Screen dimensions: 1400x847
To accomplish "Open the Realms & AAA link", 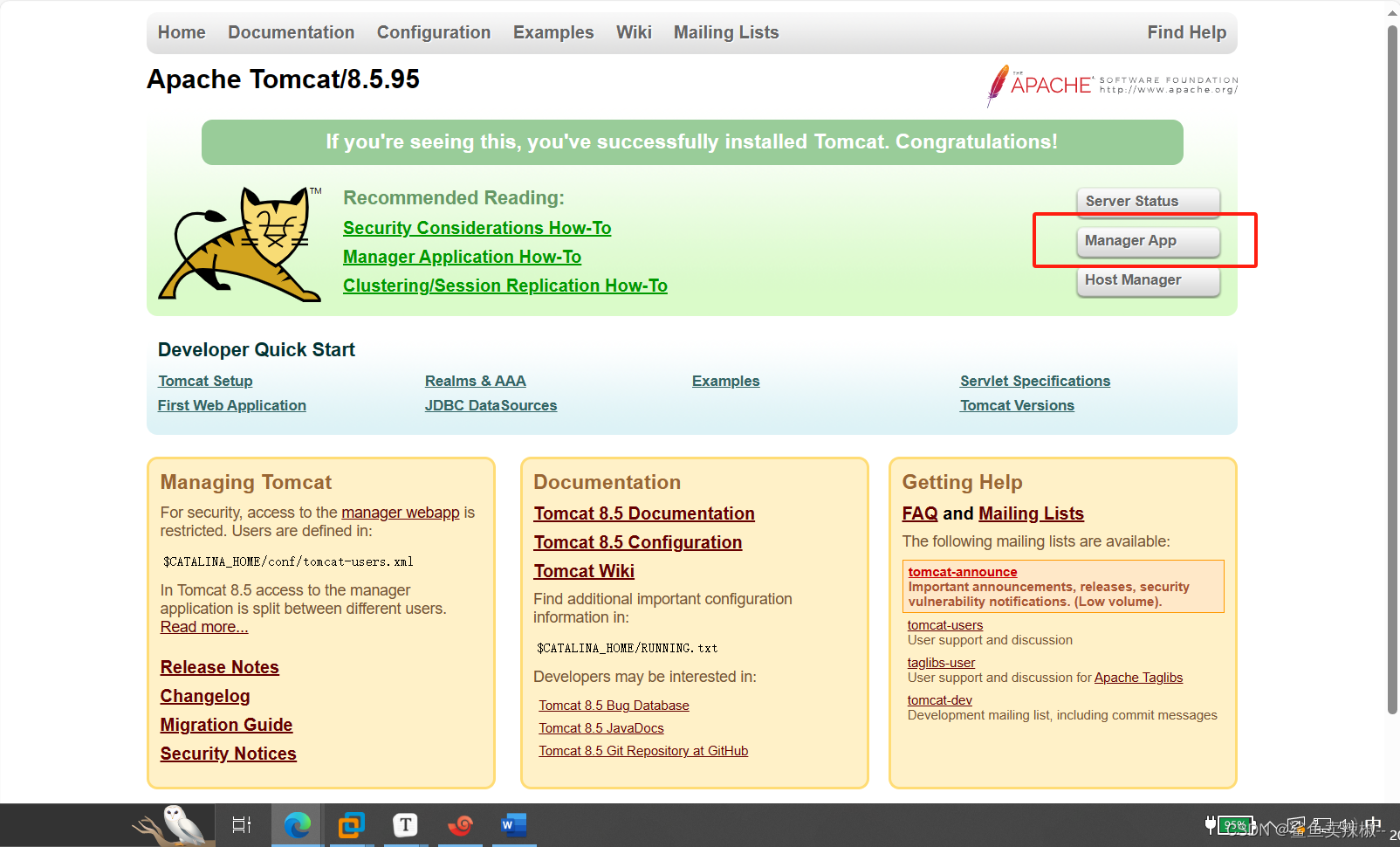I will click(x=476, y=381).
